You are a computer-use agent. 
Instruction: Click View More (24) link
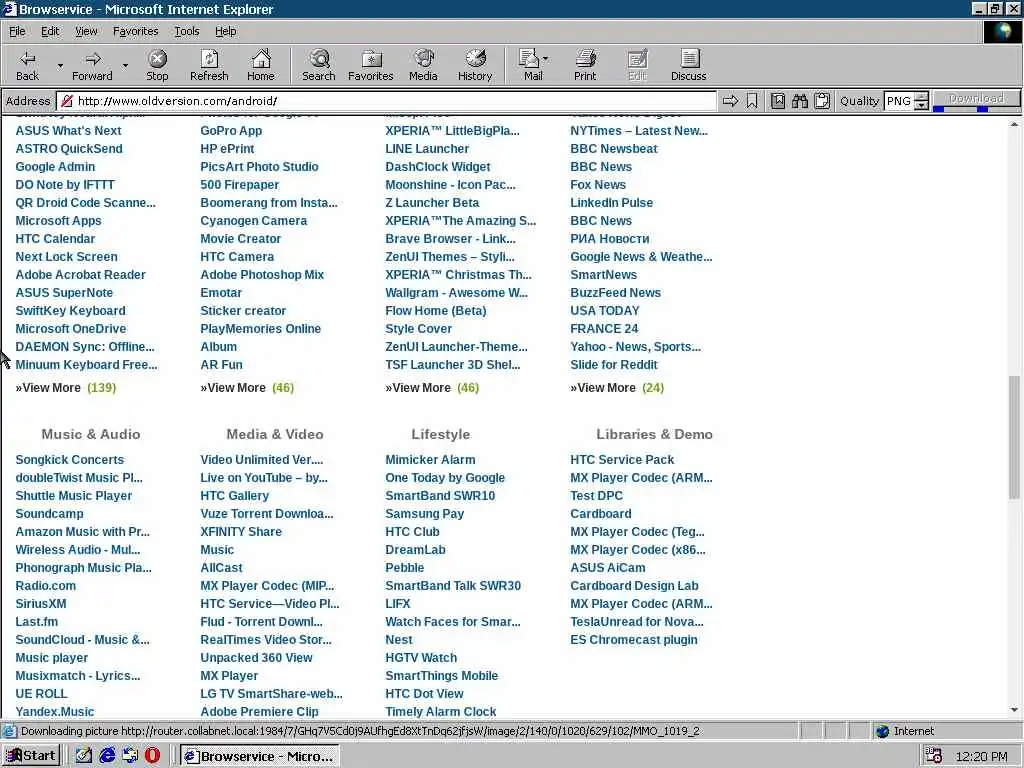616,388
